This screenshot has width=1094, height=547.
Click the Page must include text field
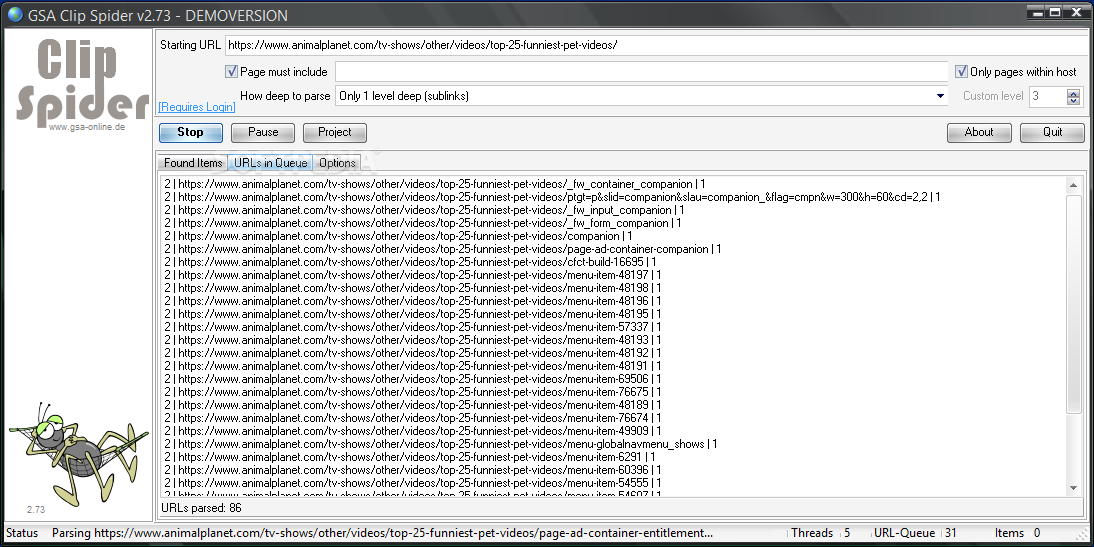point(641,72)
